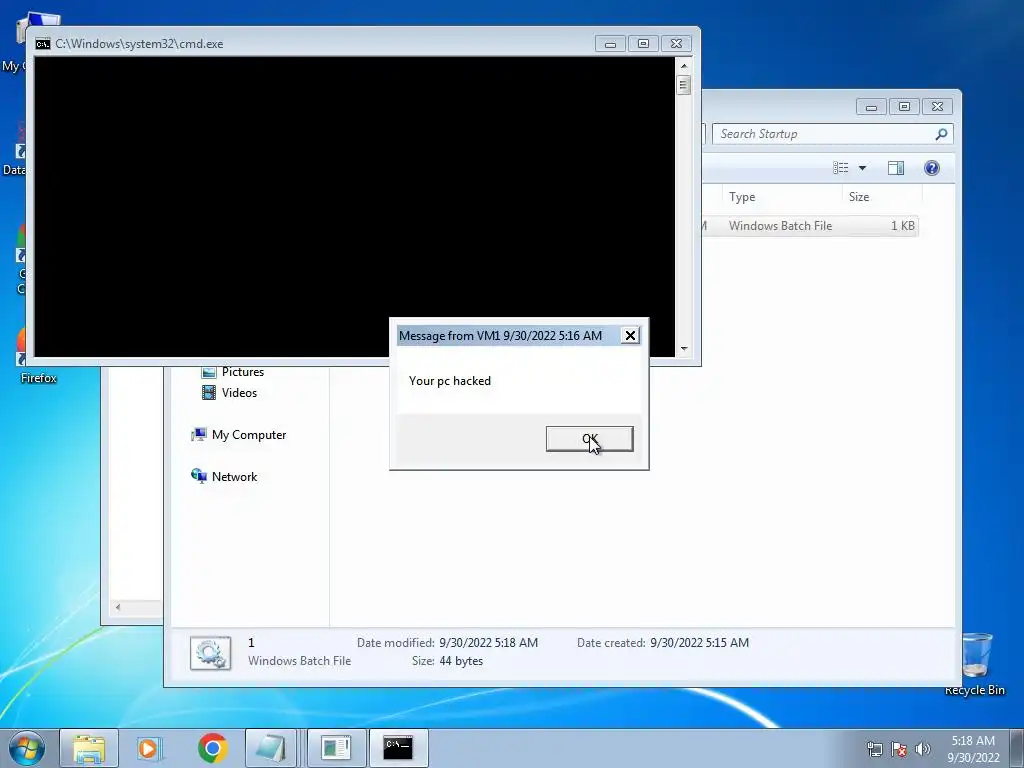Click the 44 bytes size value

461,661
